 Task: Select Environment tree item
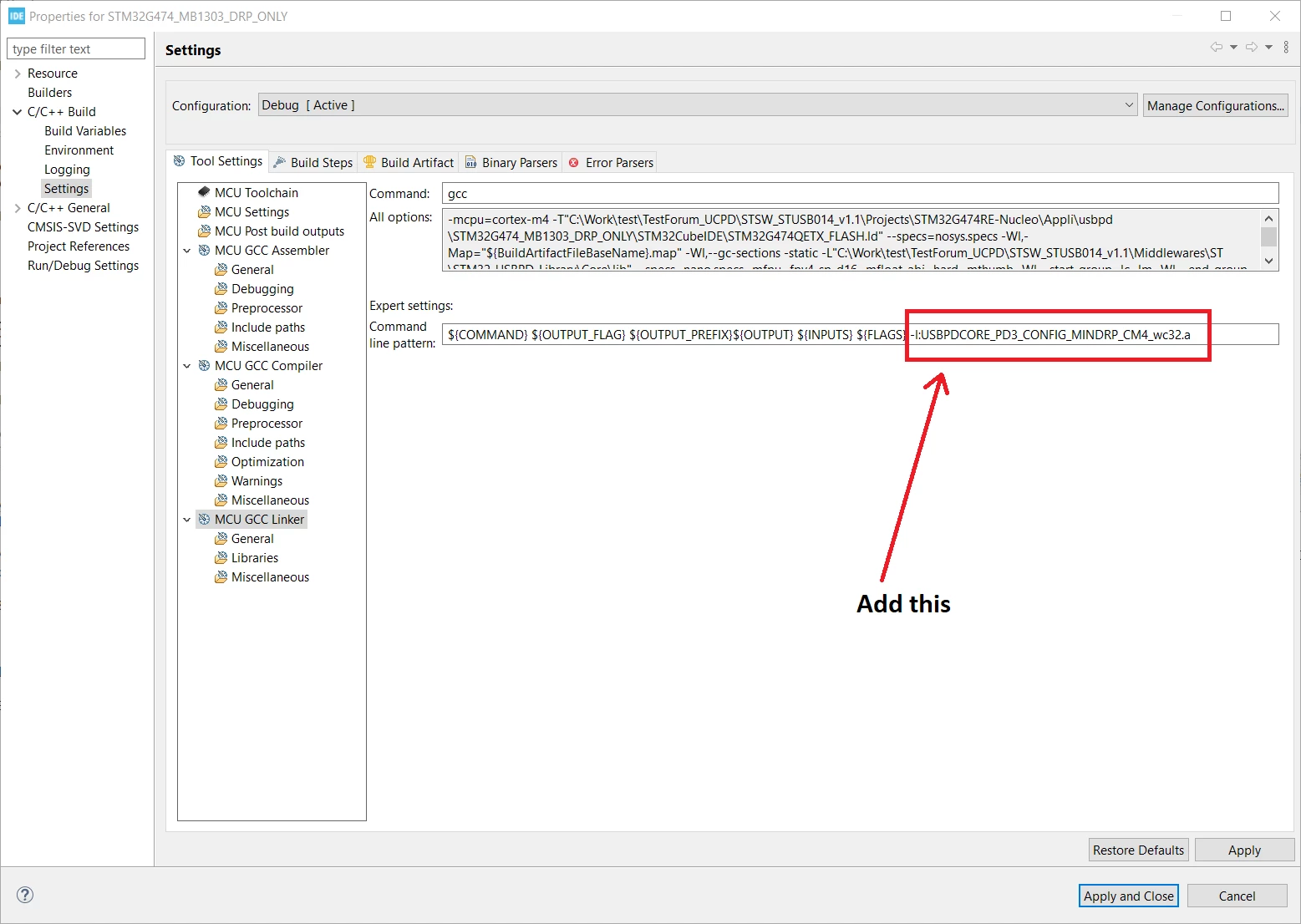(79, 150)
